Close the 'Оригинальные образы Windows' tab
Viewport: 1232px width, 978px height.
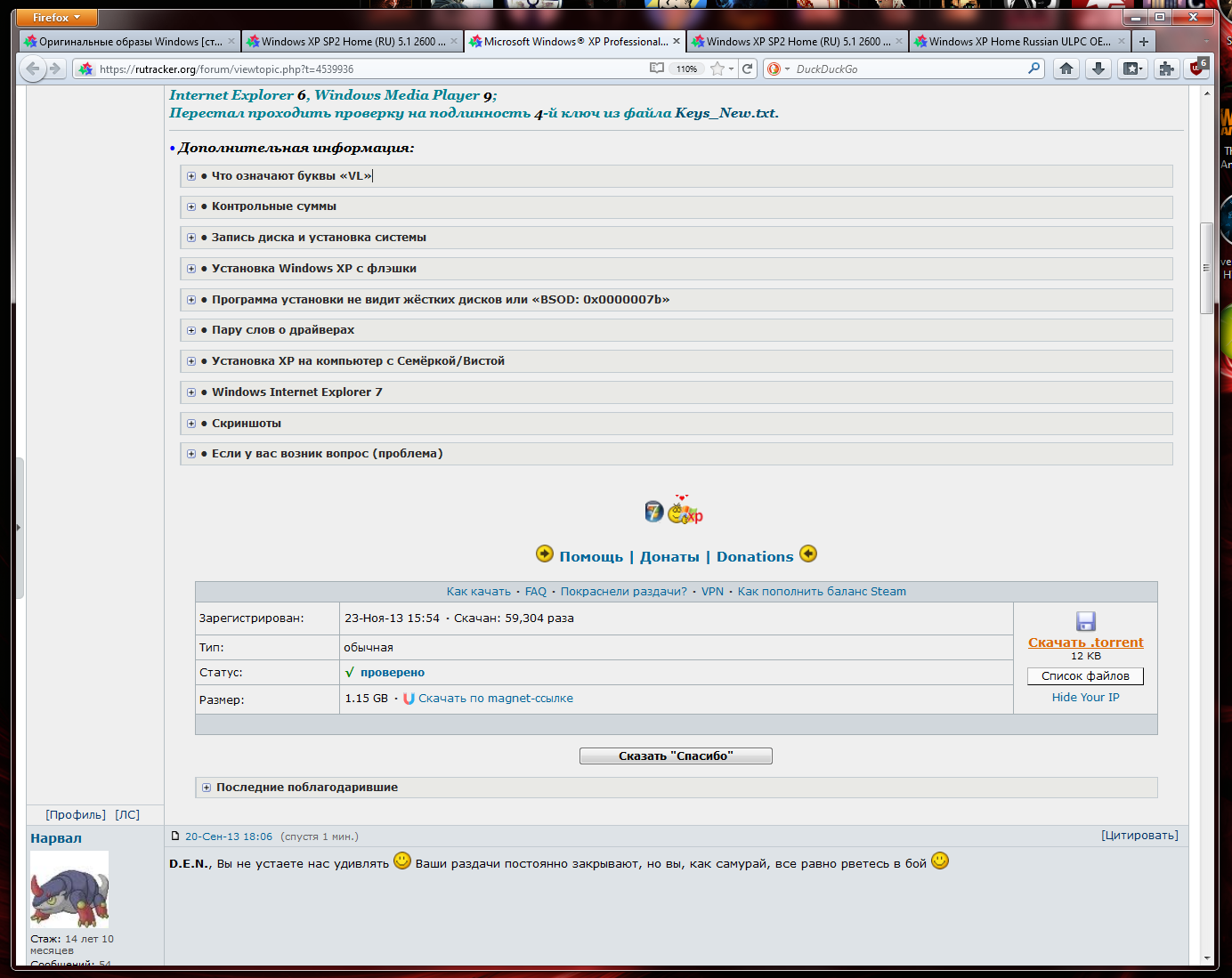[x=231, y=41]
